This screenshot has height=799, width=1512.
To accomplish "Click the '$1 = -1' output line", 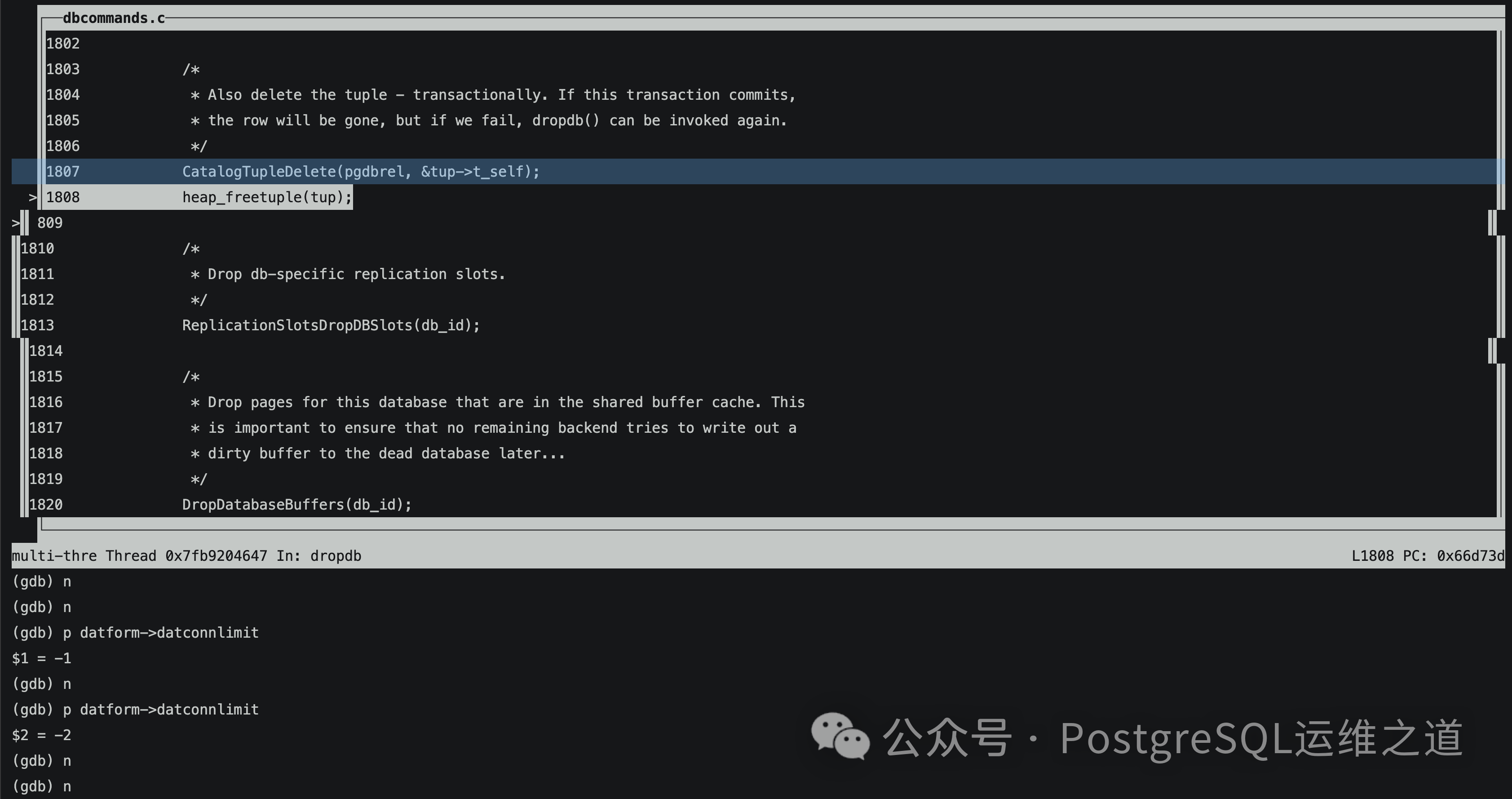I will 42,658.
